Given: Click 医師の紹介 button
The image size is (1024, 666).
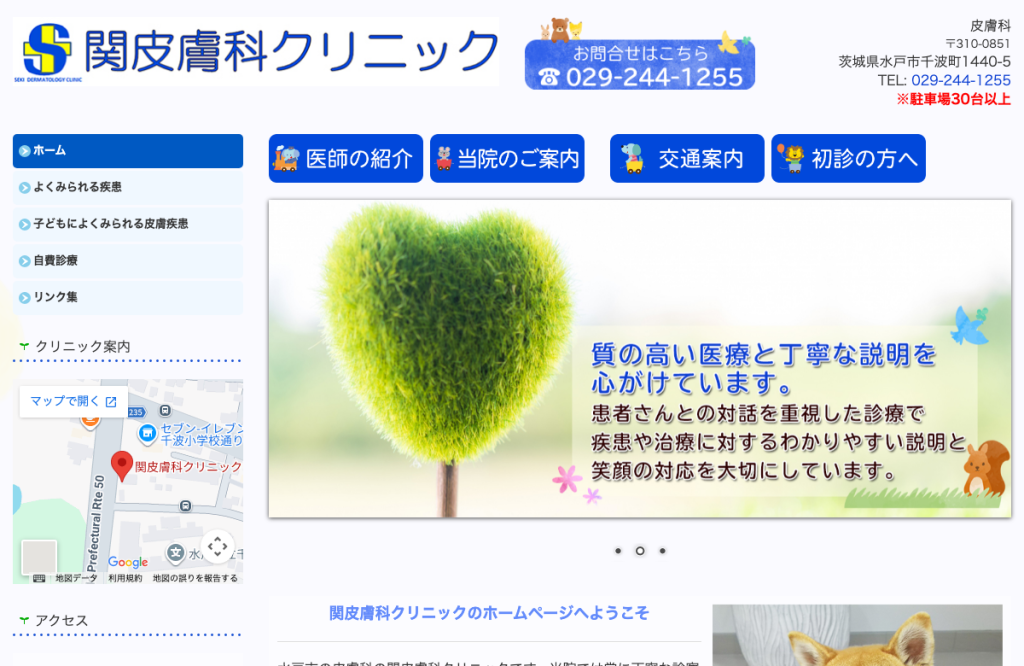Looking at the screenshot, I should click(345, 159).
